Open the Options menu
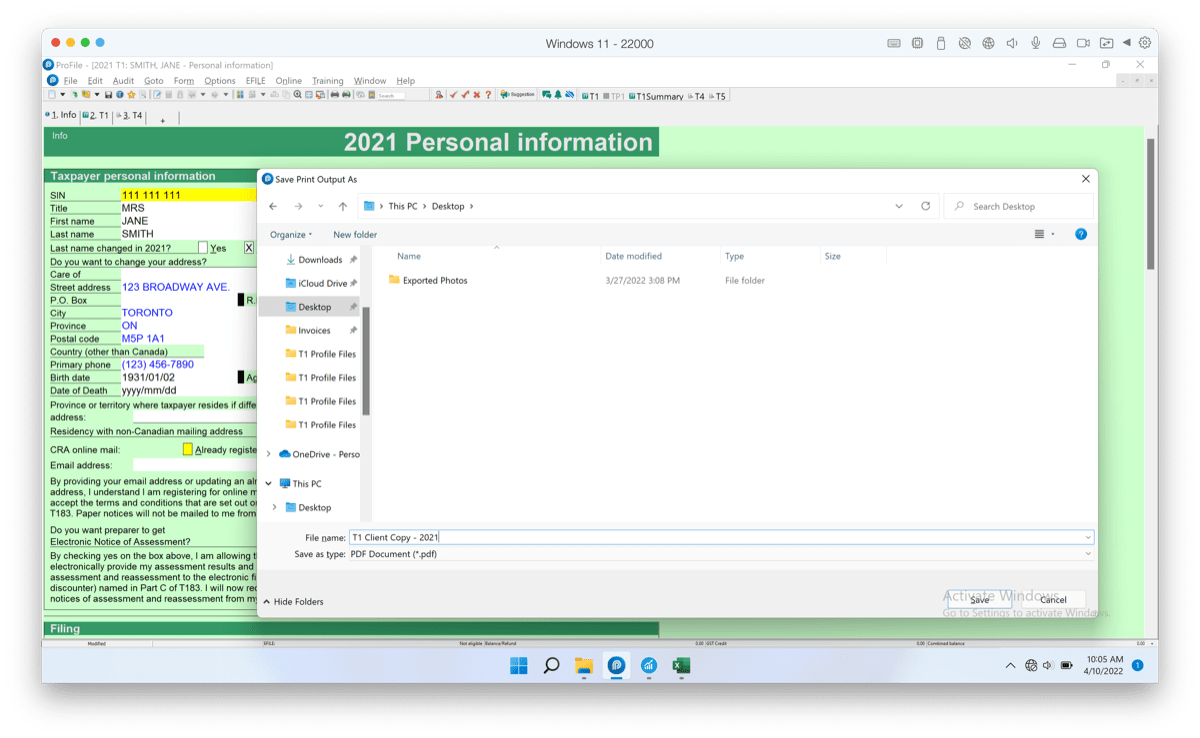This screenshot has width=1200, height=738. 219,81
